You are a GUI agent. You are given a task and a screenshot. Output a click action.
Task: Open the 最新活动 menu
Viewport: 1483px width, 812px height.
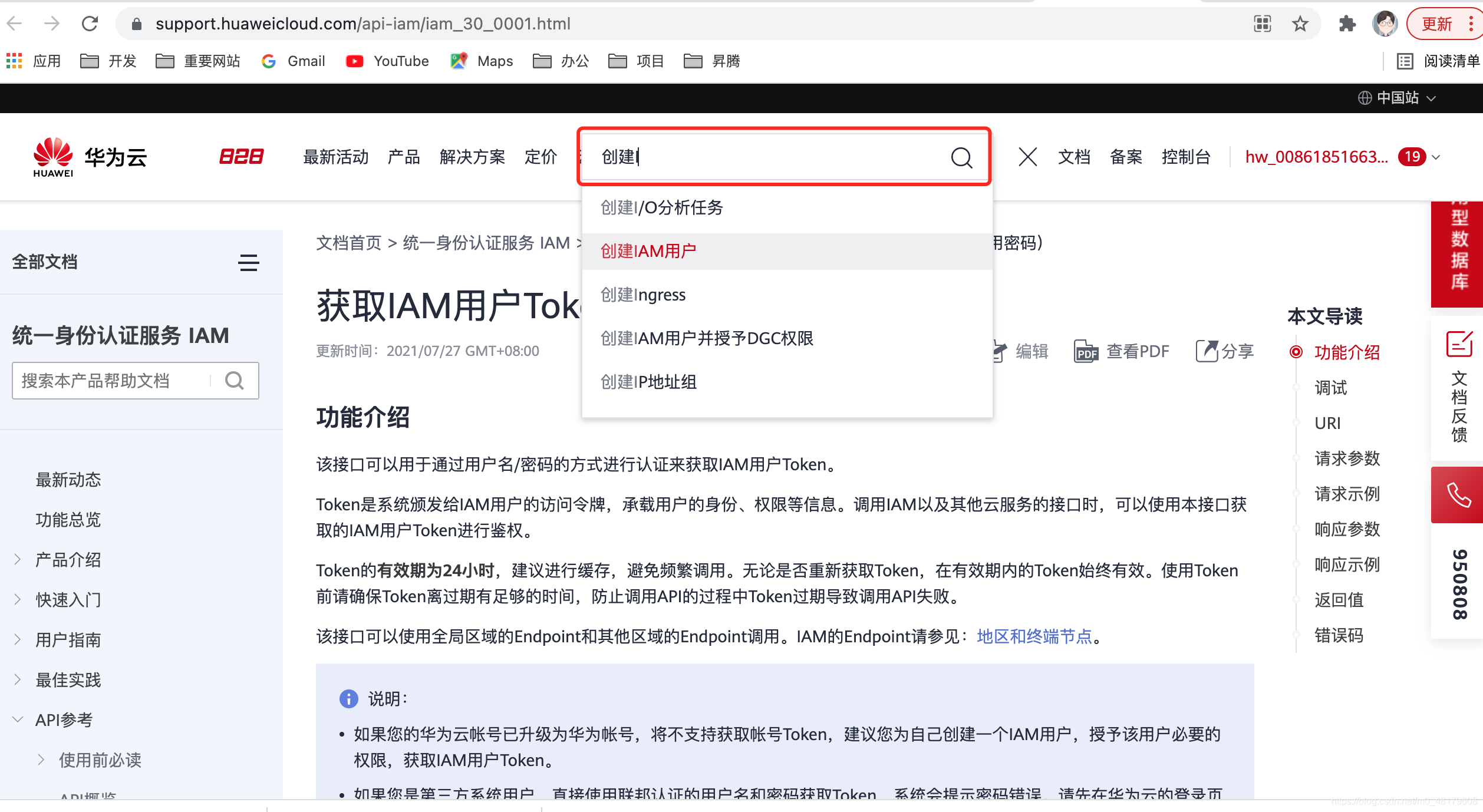point(335,157)
